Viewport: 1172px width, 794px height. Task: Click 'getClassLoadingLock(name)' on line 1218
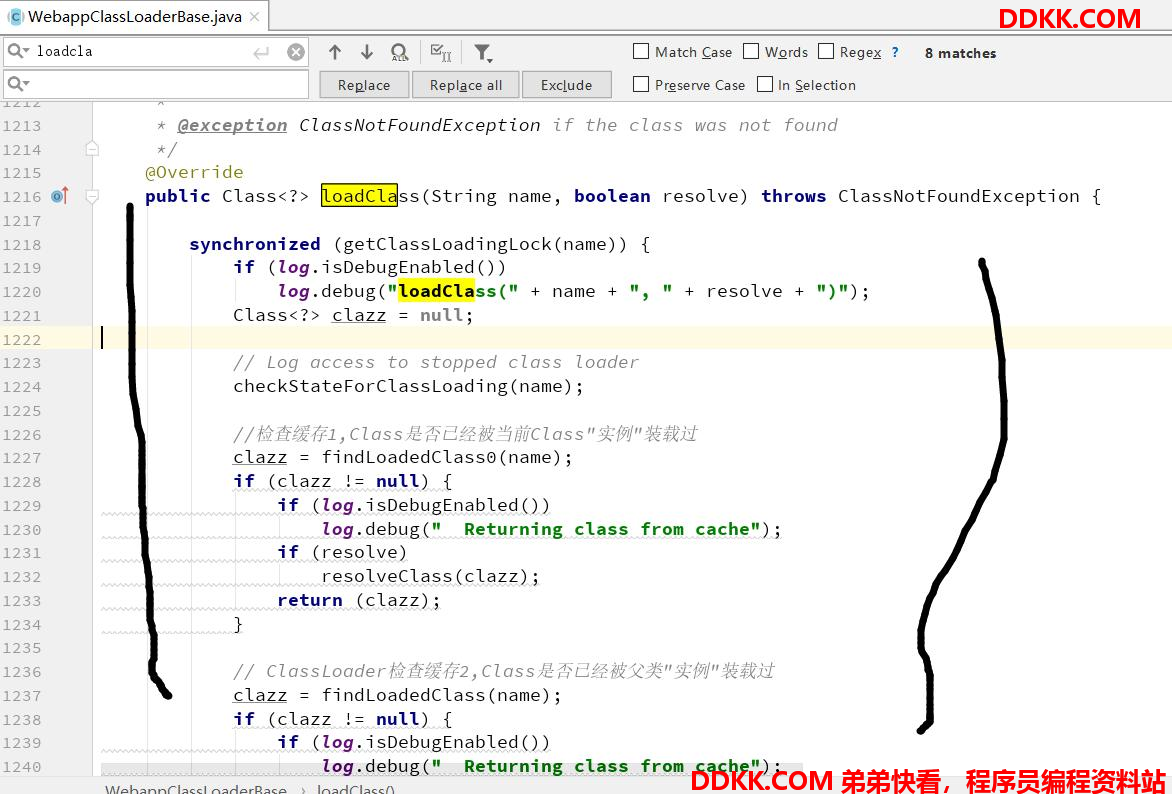coord(481,244)
